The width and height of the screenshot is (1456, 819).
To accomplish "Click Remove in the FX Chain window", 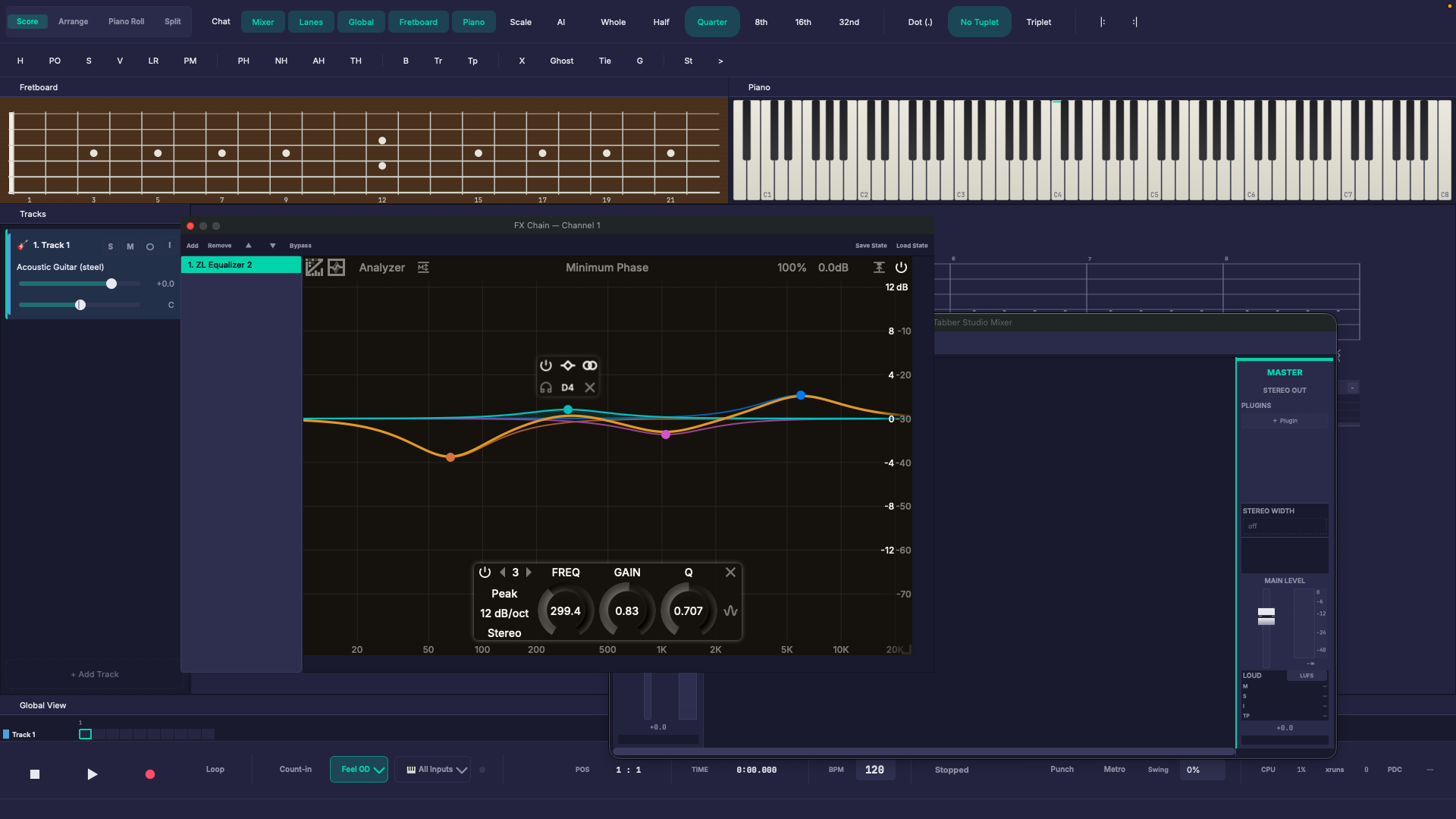I will click(220, 246).
